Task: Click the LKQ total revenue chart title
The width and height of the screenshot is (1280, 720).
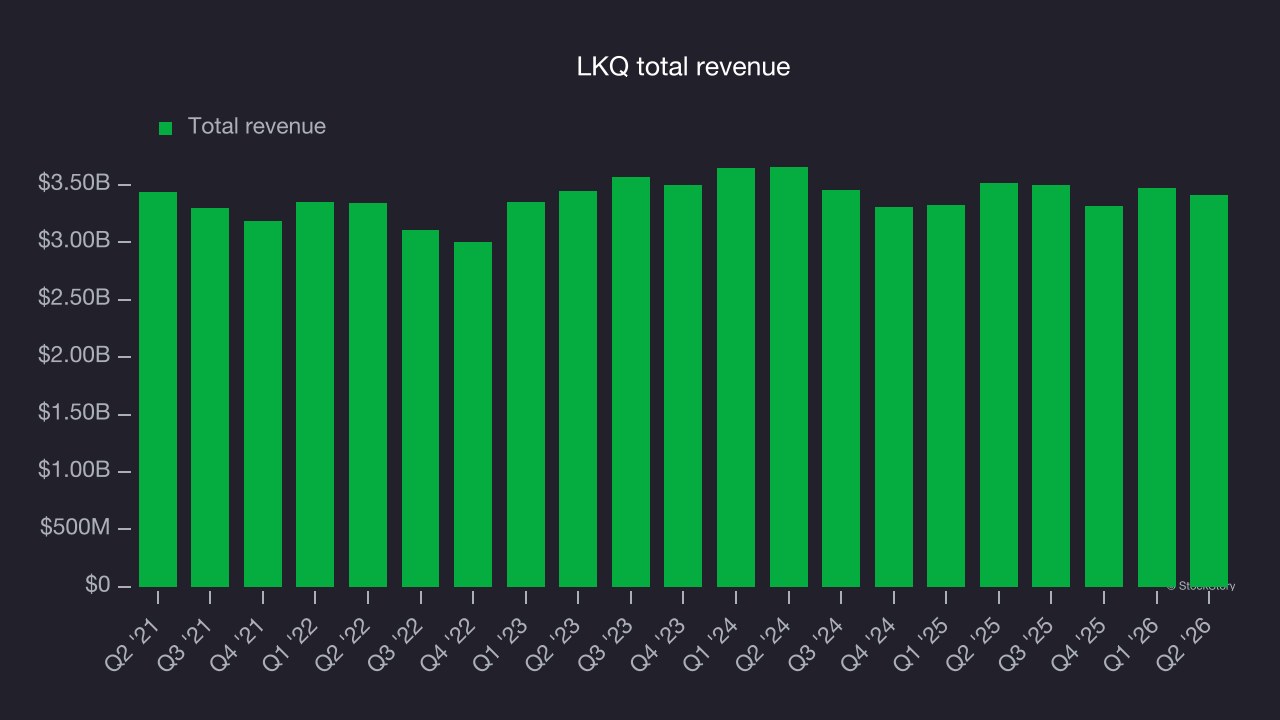Action: coord(683,67)
